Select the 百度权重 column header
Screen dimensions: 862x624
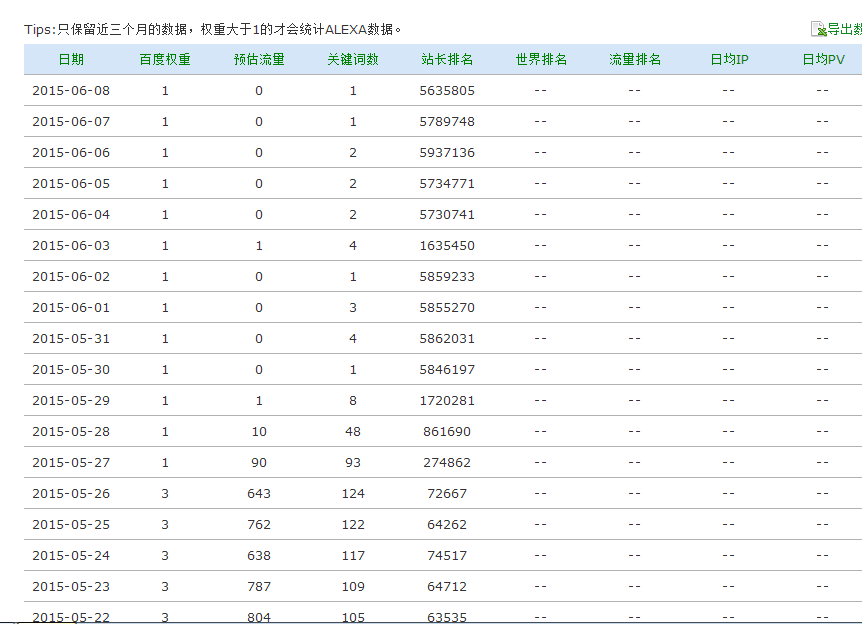point(165,60)
